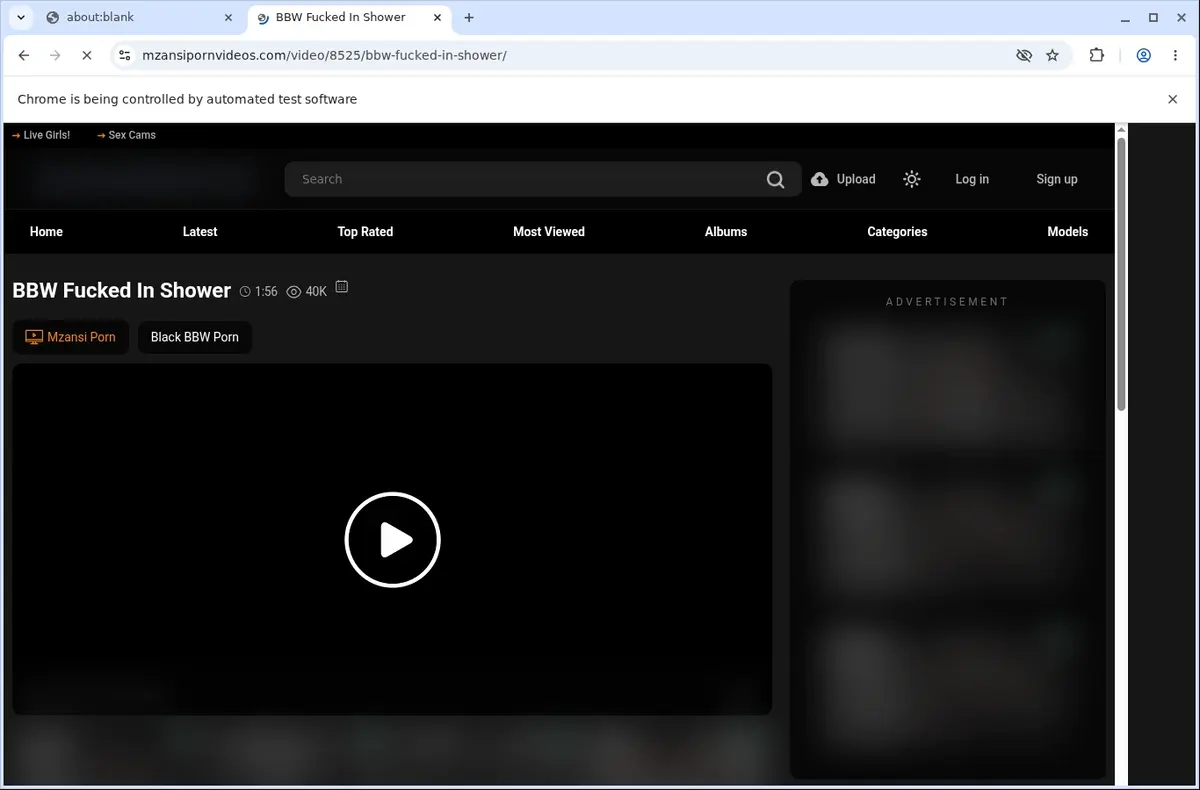Click the crossed-out eye icon in the address bar
The height and width of the screenshot is (790, 1200).
(1024, 56)
